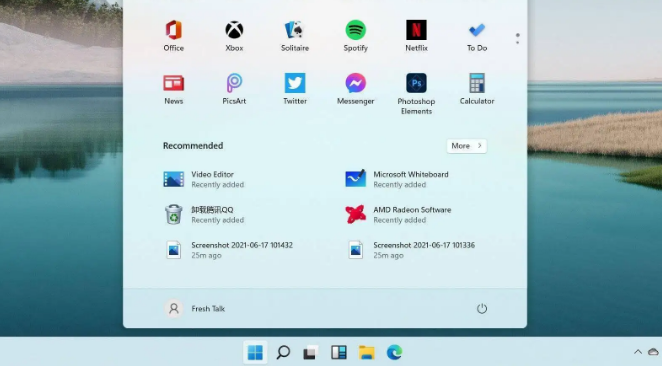Image resolution: width=662 pixels, height=366 pixels.
Task: Open the 卸载腾讯QQ recommended item
Action: point(204,214)
